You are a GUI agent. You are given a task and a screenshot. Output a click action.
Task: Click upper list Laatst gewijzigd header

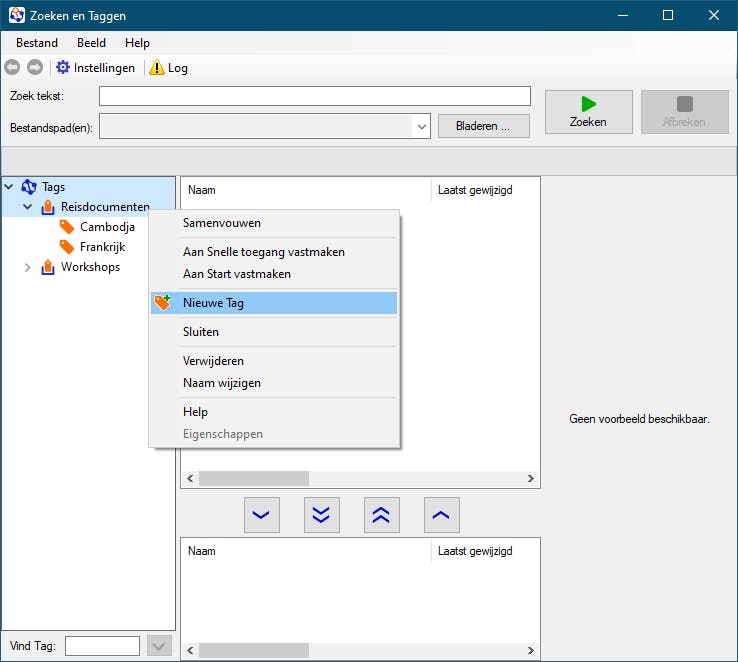[x=486, y=190]
